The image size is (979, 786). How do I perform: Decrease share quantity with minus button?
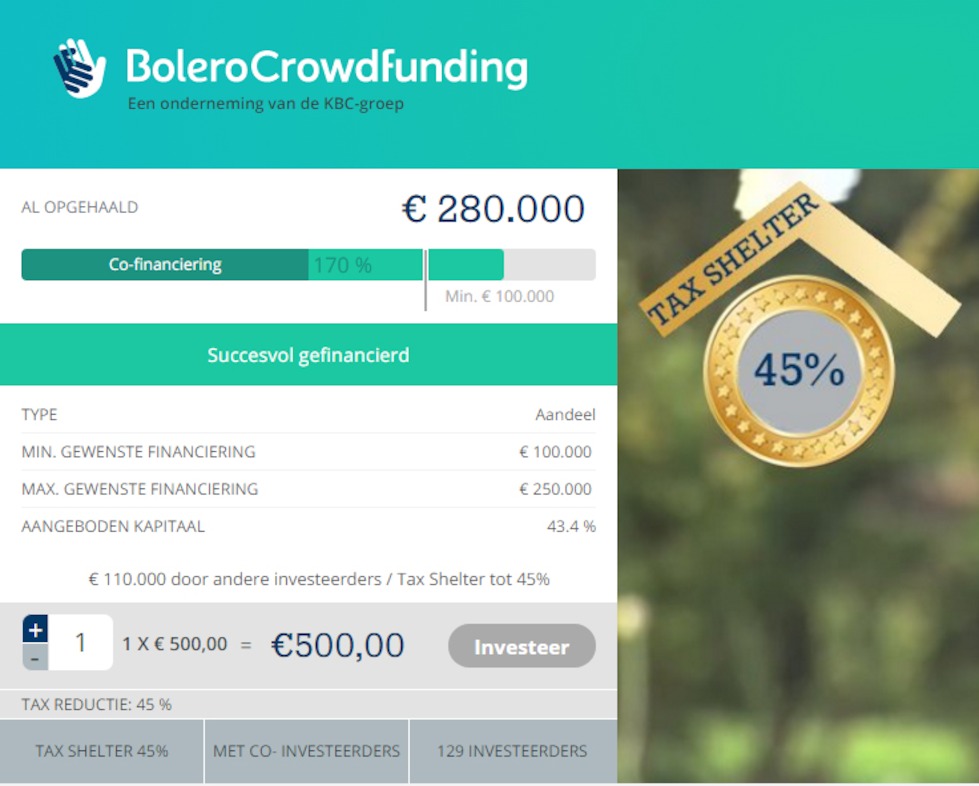(35, 657)
